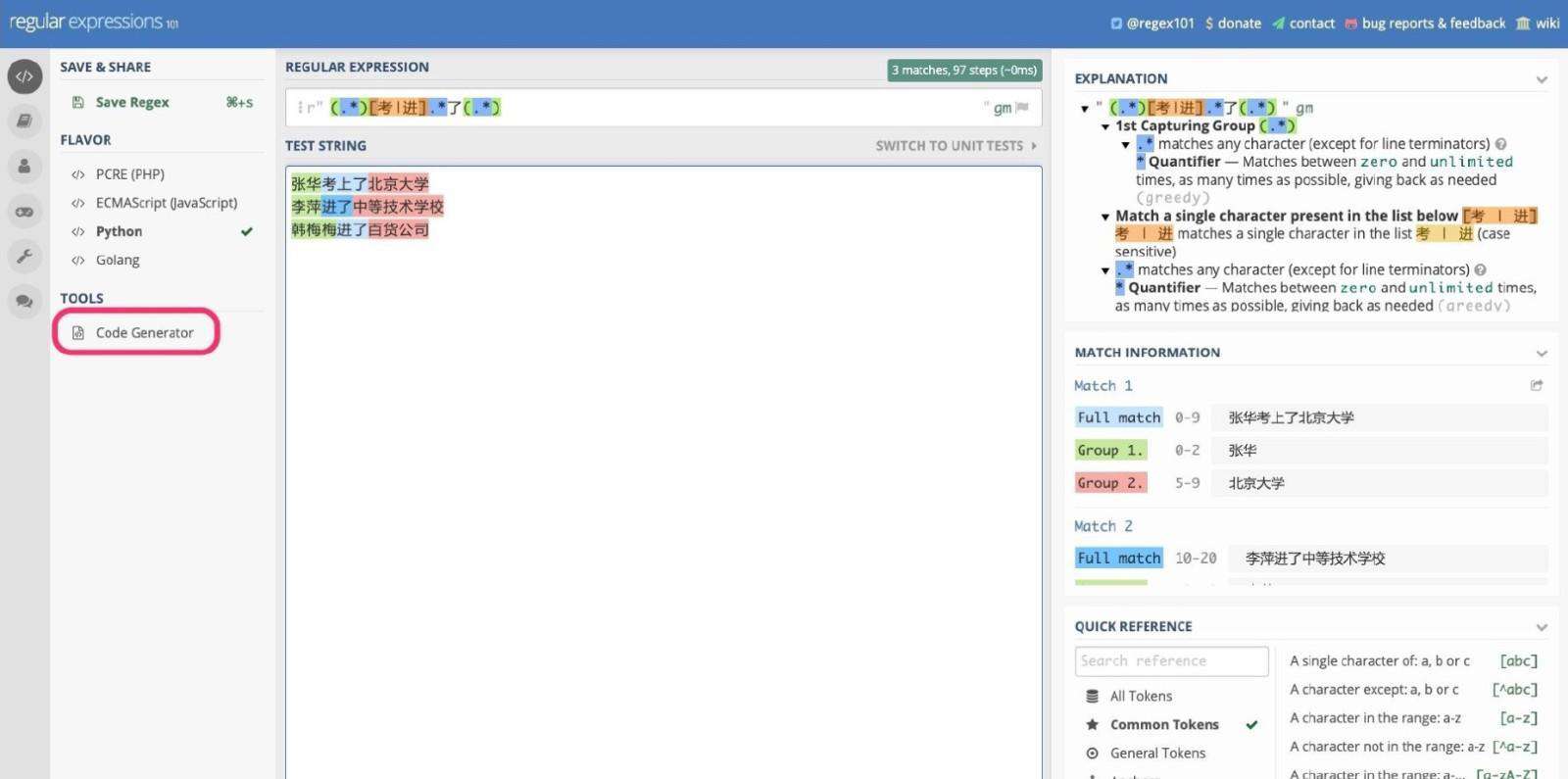
Task: Choose All Tokens in quick reference
Action: pyautogui.click(x=1141, y=696)
